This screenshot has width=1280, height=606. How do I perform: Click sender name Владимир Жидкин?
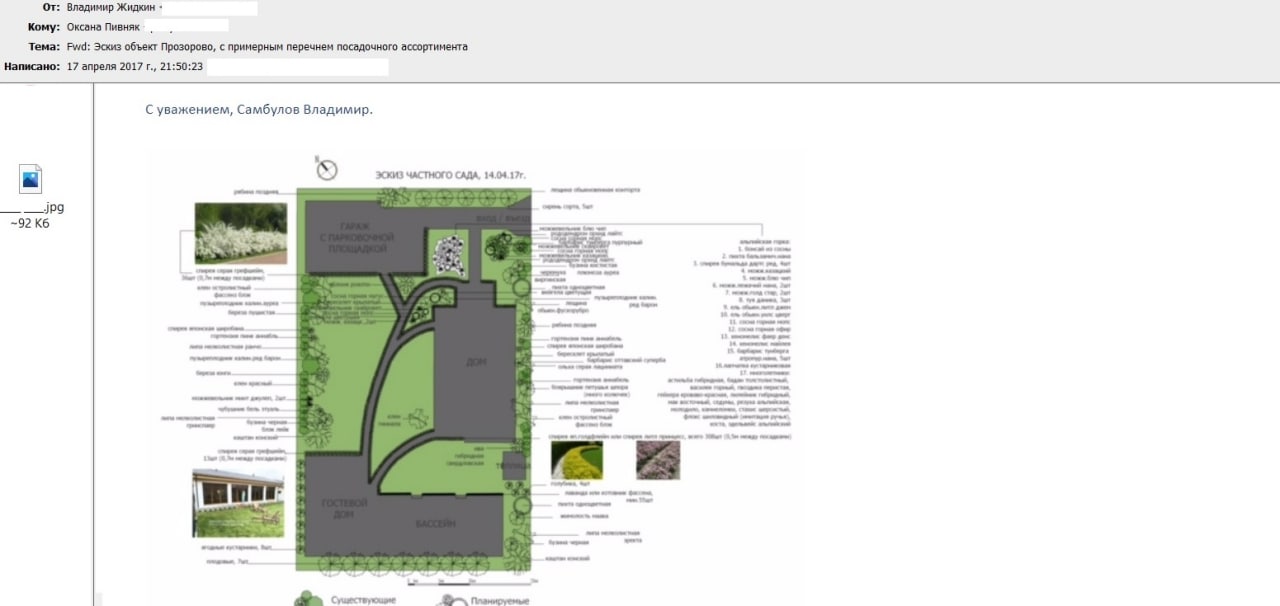[110, 7]
